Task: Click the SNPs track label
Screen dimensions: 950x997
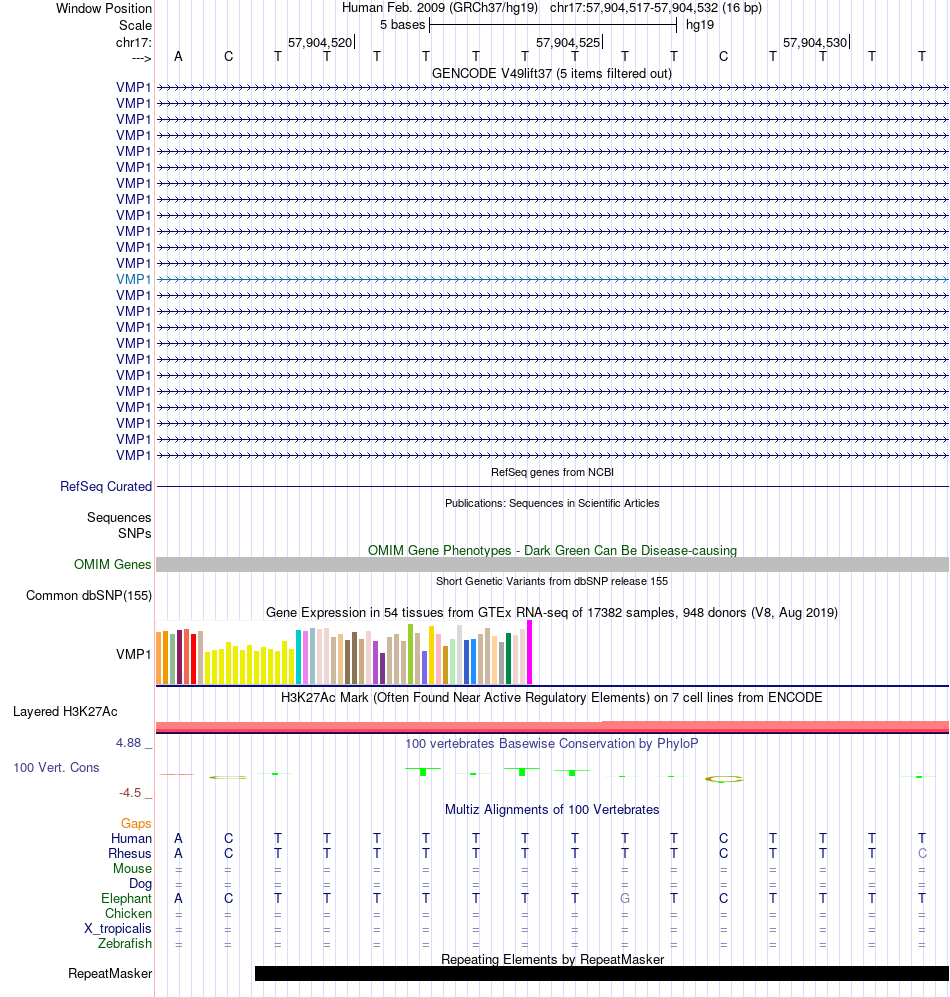Action: point(134,533)
